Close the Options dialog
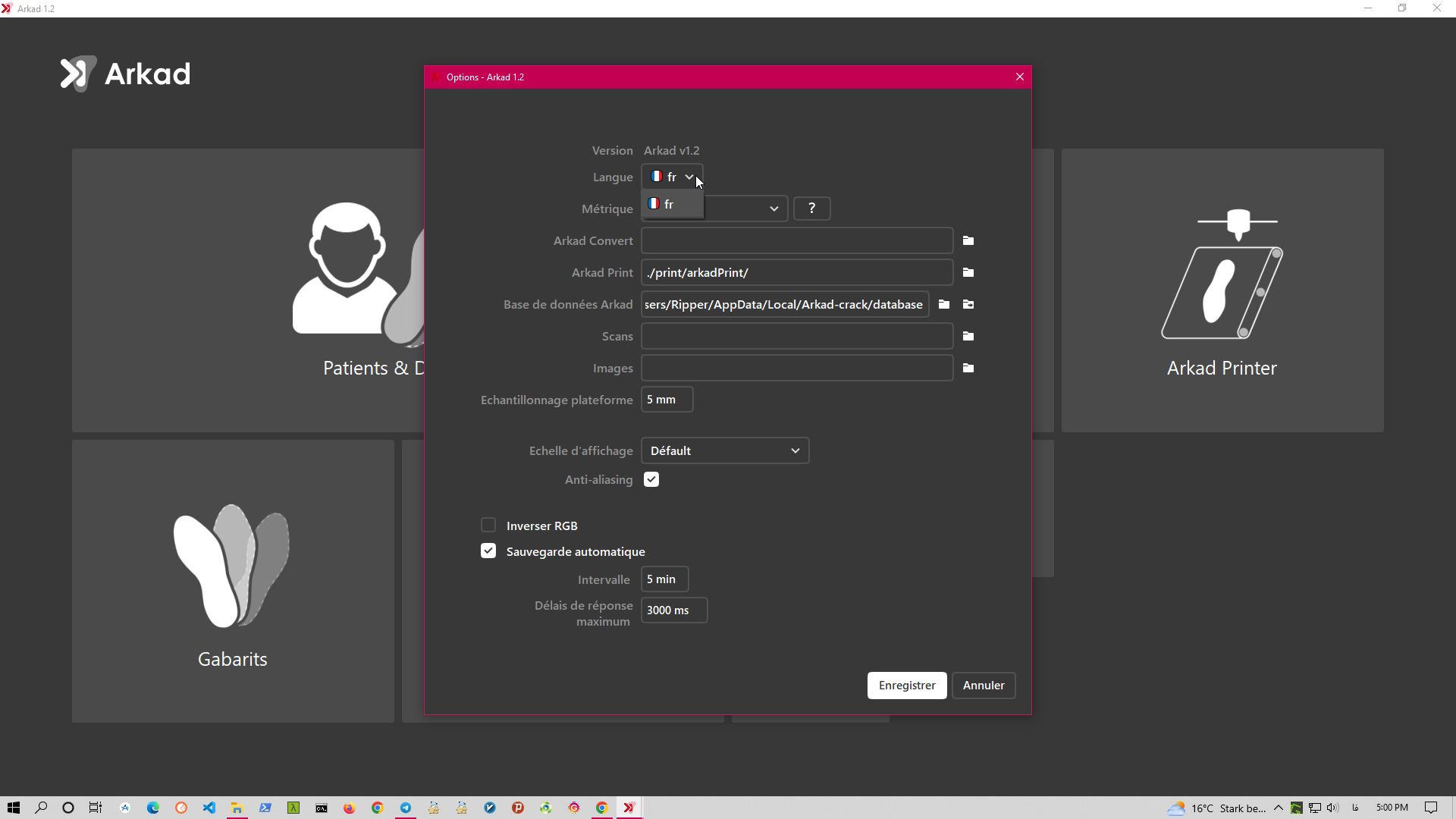Image resolution: width=1456 pixels, height=819 pixels. pyautogui.click(x=1020, y=77)
